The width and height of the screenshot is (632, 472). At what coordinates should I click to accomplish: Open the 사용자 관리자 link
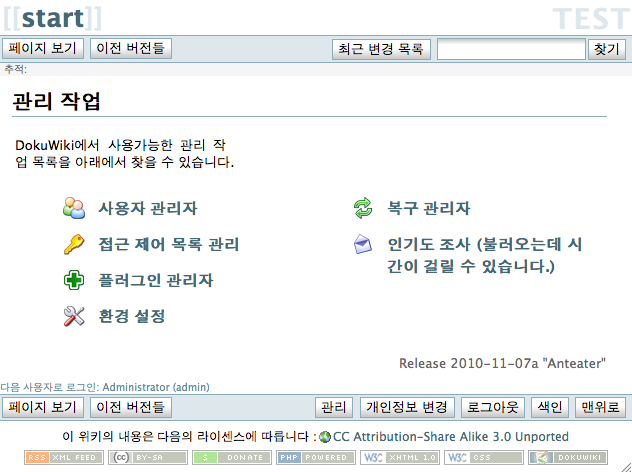(148, 208)
